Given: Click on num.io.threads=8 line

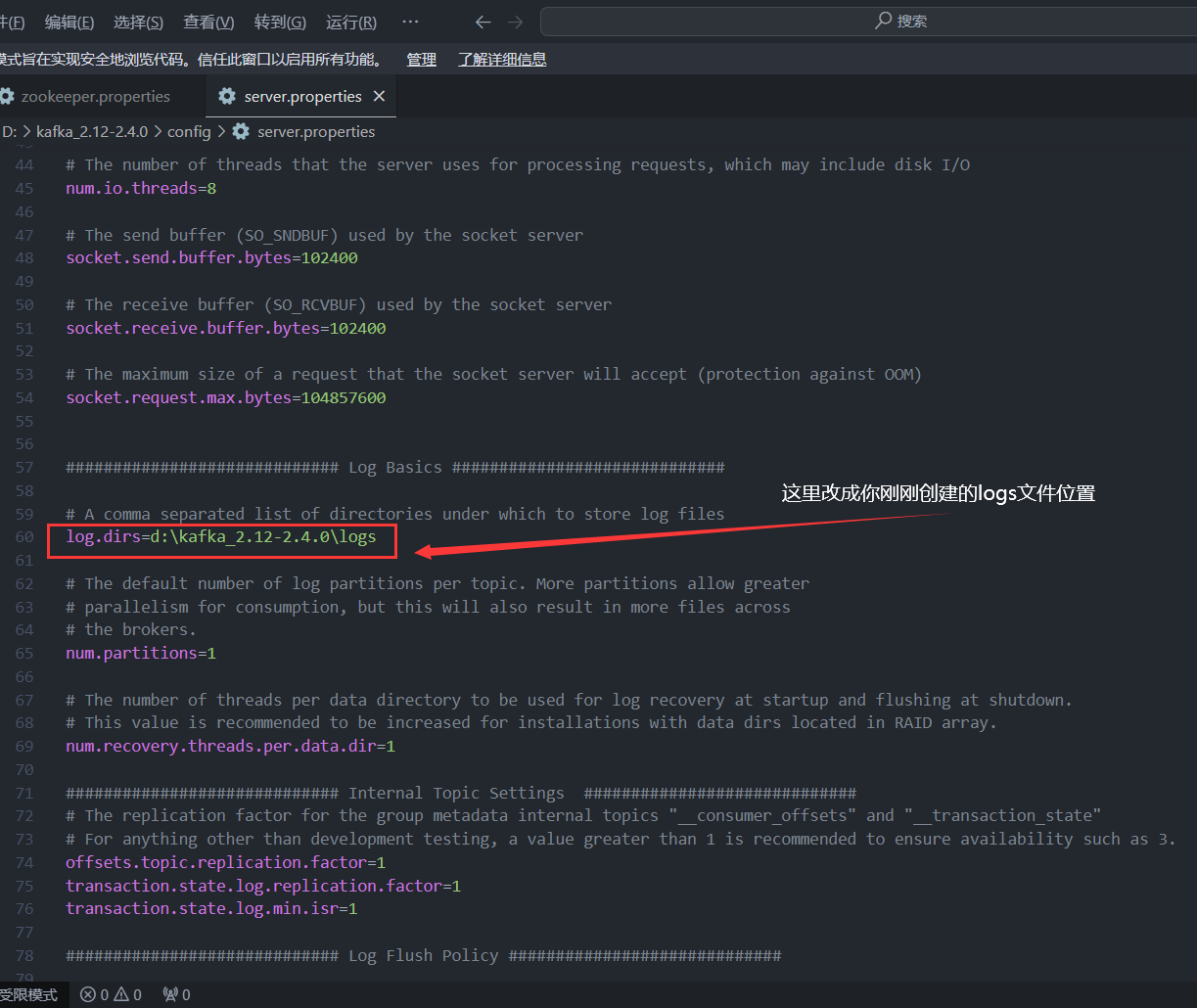Looking at the screenshot, I should point(141,188).
